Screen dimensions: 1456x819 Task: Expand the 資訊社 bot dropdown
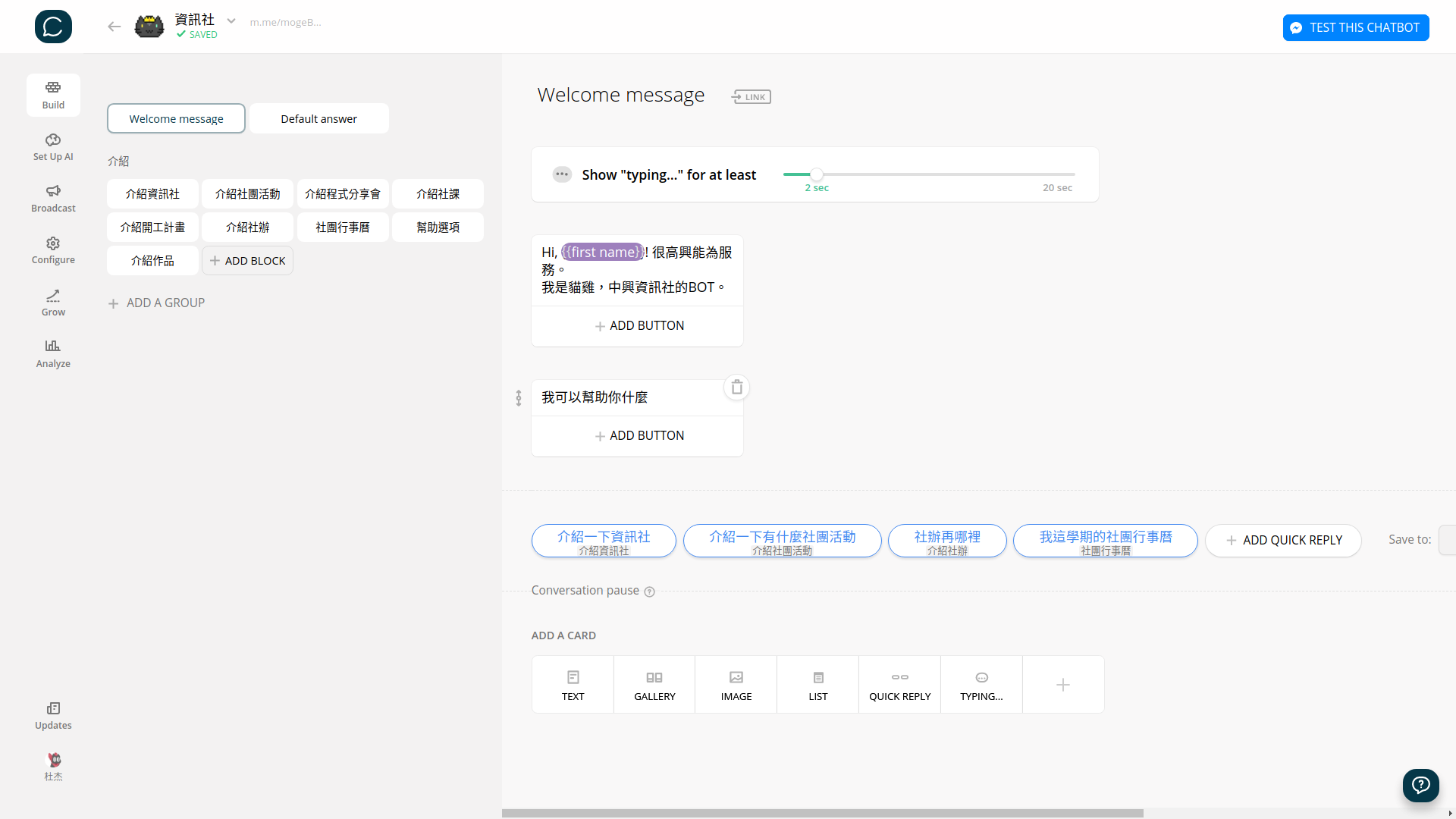tap(231, 21)
